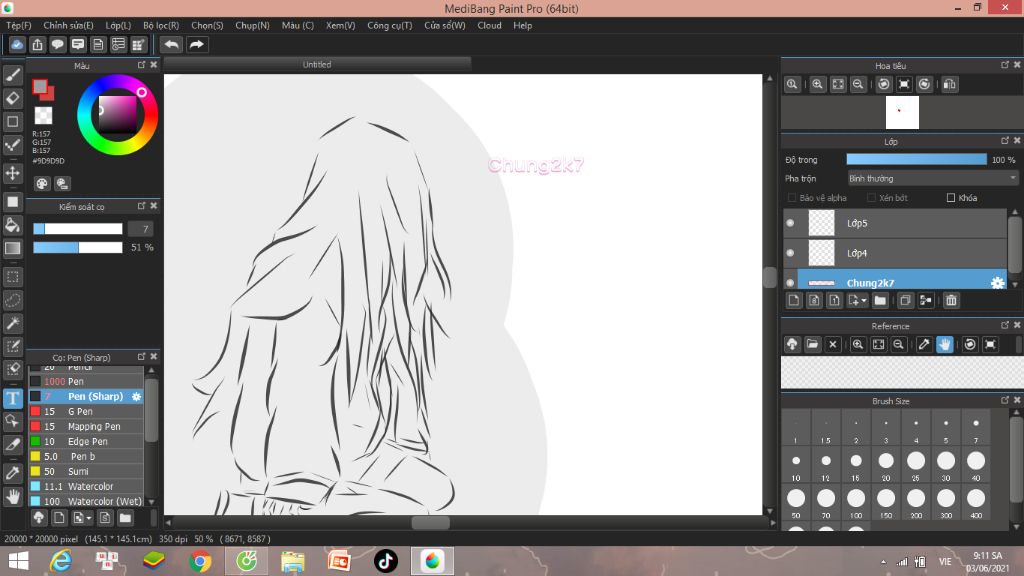Image resolution: width=1024 pixels, height=576 pixels.
Task: Click the Redo arrow
Action: (196, 44)
